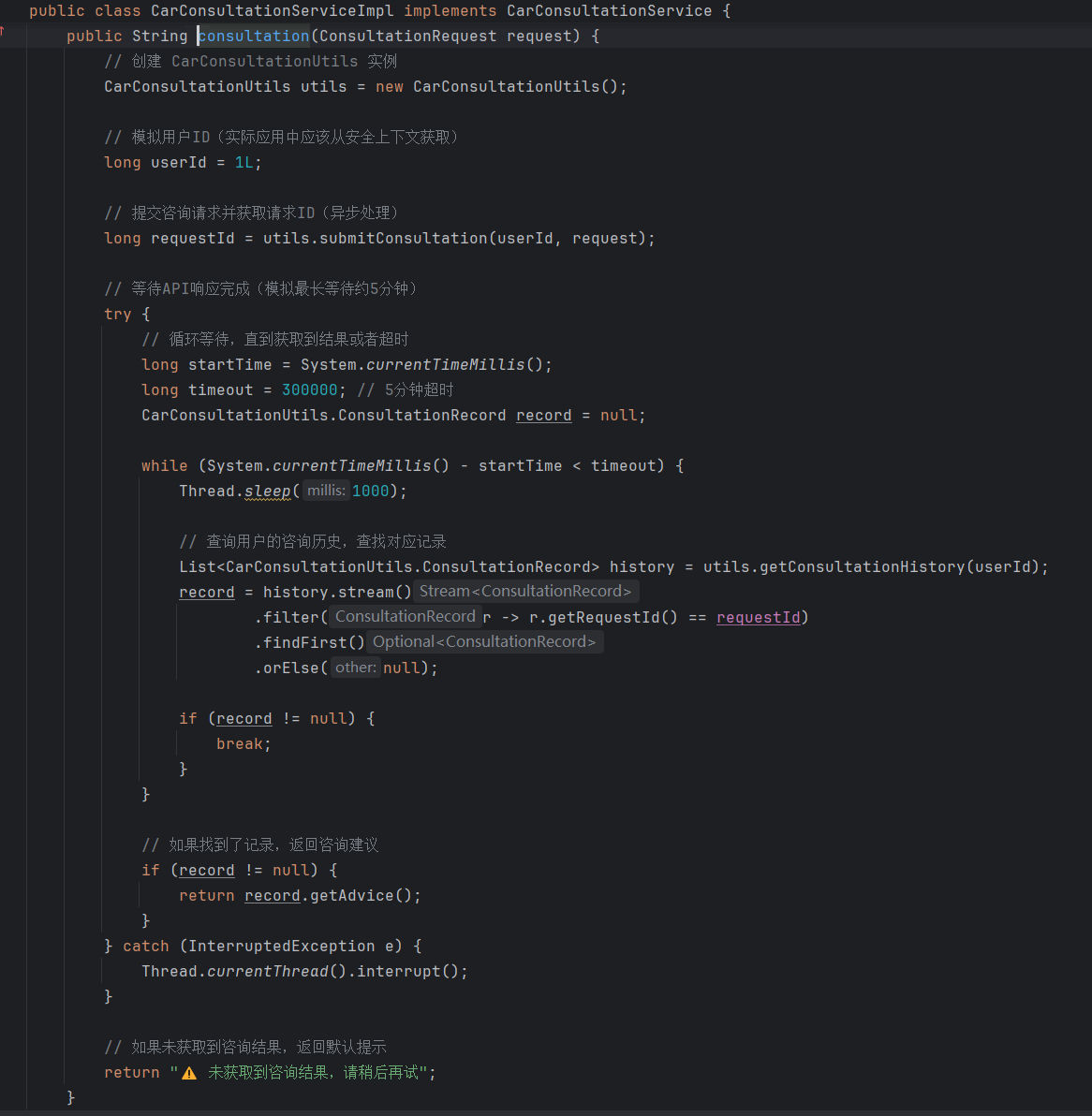Click the 'other:' hint in orElse
The height and width of the screenshot is (1116, 1092).
[x=355, y=667]
